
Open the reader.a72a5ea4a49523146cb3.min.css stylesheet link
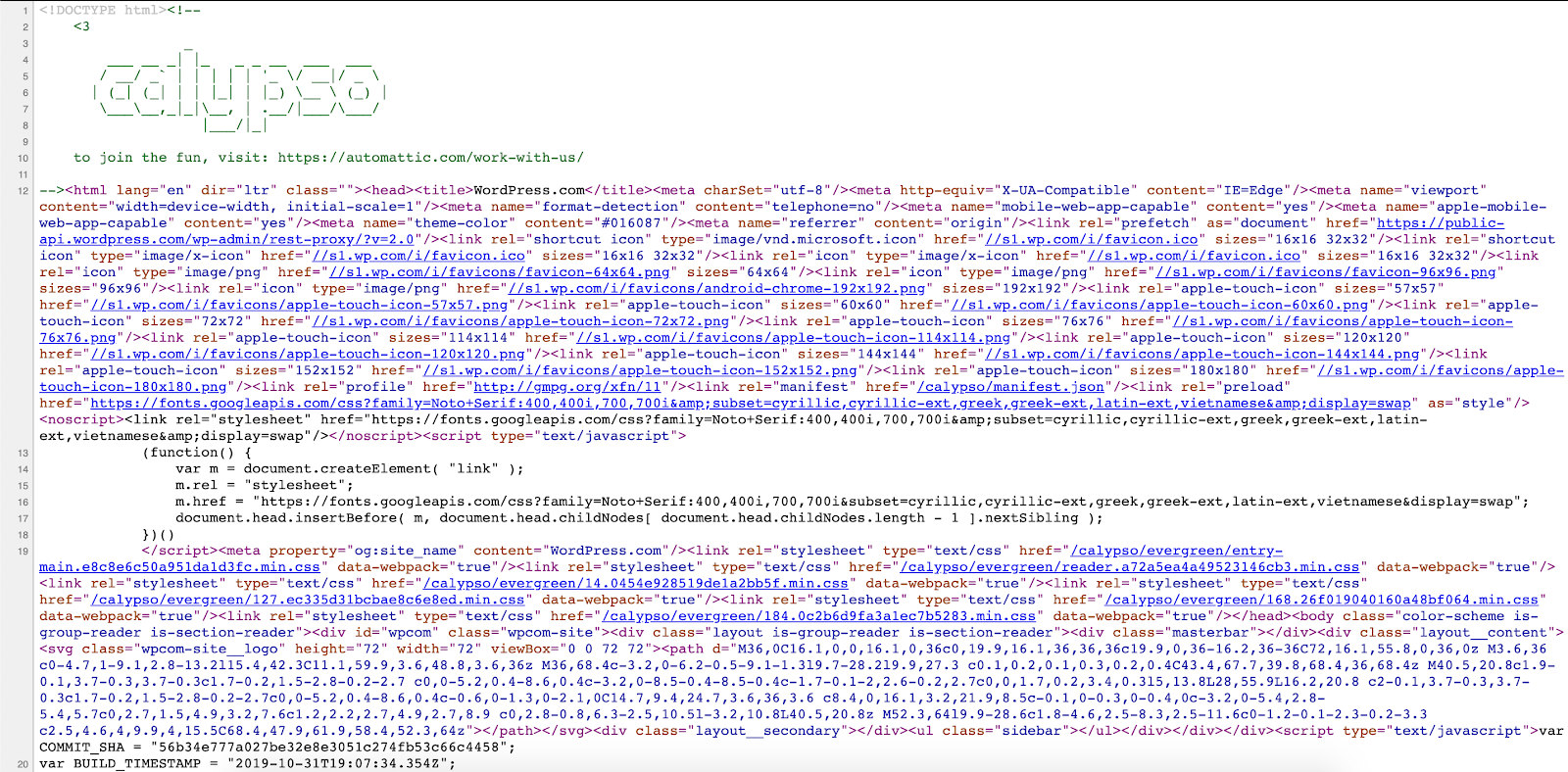1130,567
